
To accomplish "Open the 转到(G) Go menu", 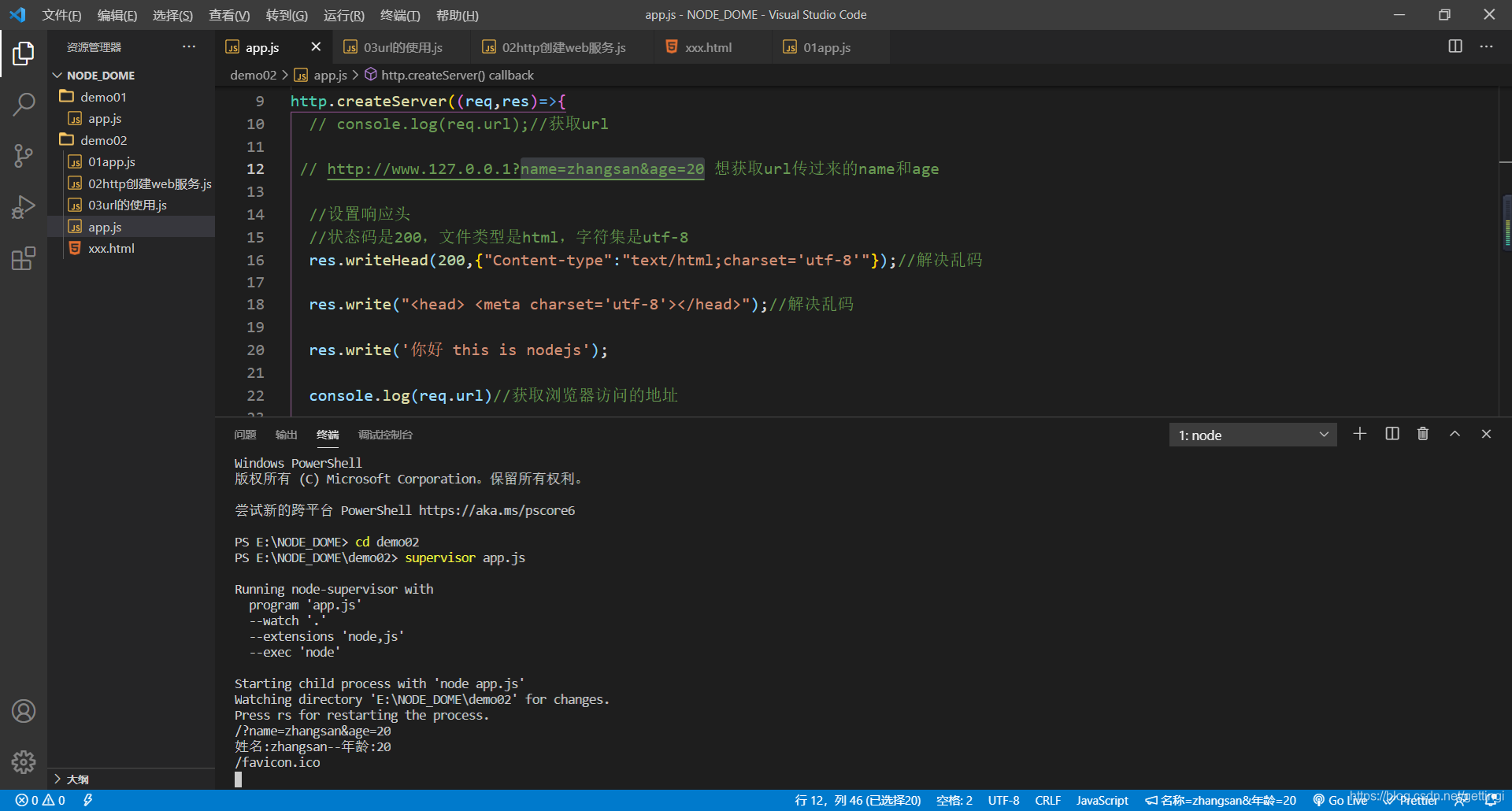I will coord(287,15).
